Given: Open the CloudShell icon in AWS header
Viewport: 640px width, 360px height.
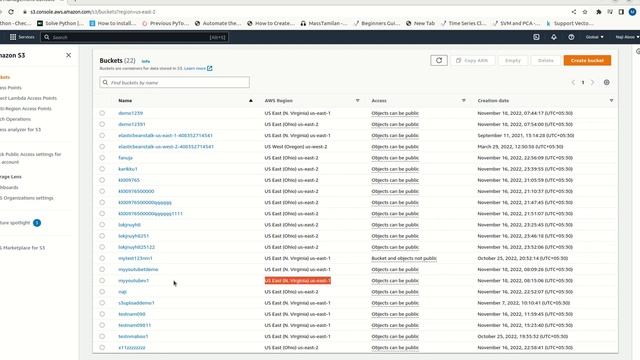Looking at the screenshot, I should click(536, 37).
